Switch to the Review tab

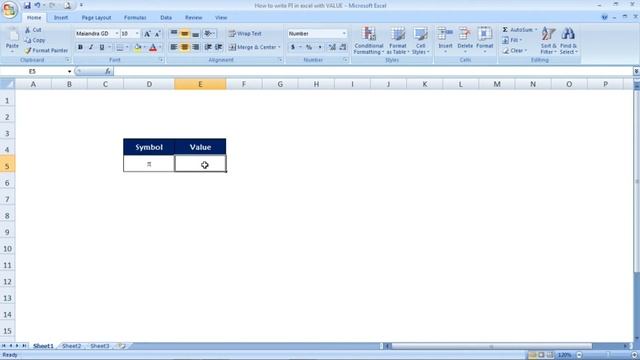(x=193, y=18)
